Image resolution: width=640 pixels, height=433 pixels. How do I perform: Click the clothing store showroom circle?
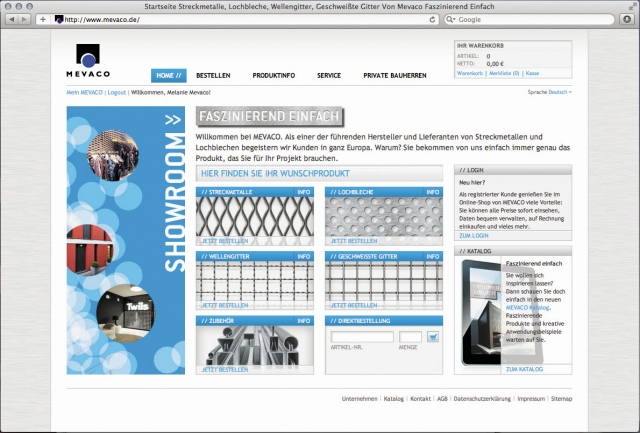[x=113, y=155]
